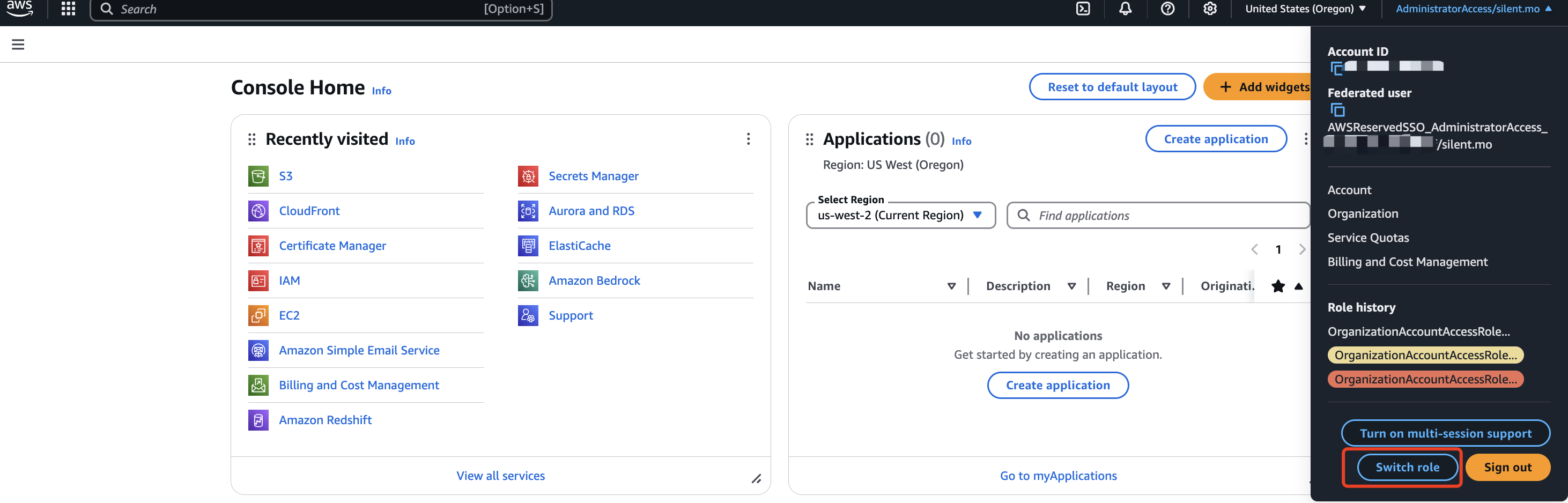This screenshot has height=503, width=1568.
Task: Open the services grid menu icon
Action: (68, 9)
